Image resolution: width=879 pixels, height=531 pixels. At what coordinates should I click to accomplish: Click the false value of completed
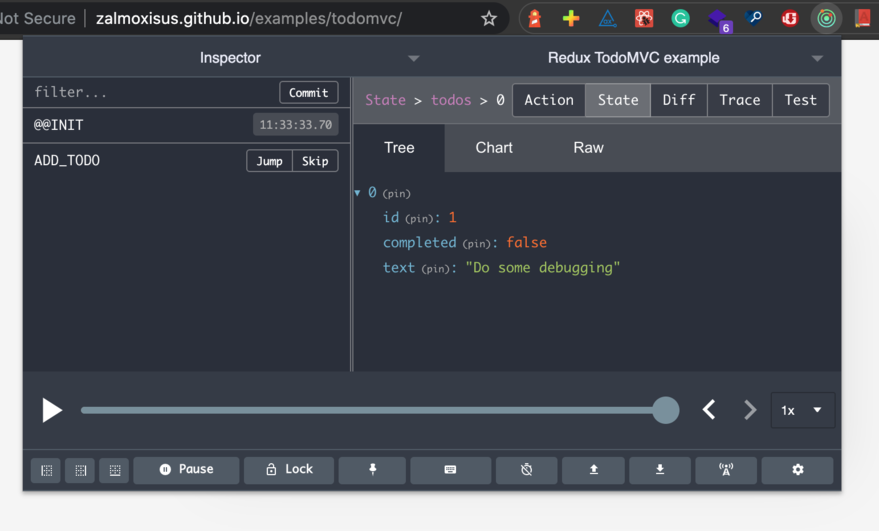526,243
